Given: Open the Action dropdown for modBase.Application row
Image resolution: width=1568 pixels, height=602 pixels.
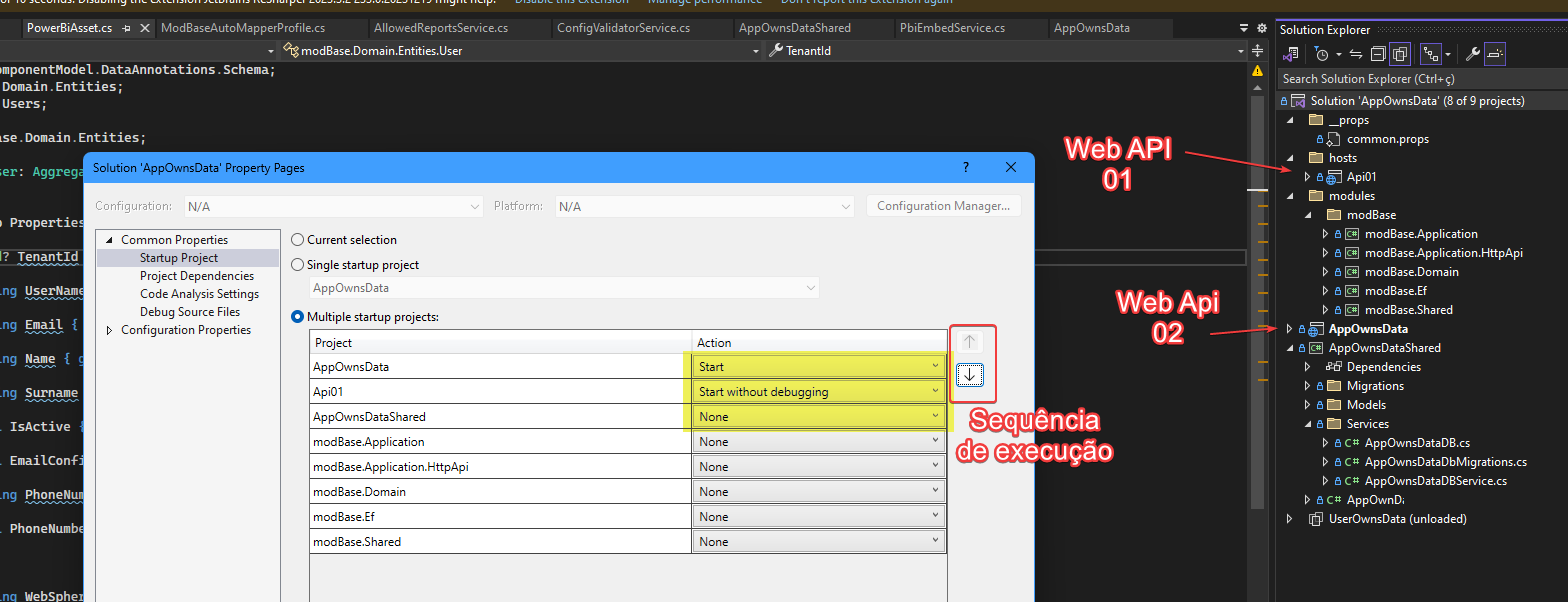Looking at the screenshot, I should click(819, 442).
